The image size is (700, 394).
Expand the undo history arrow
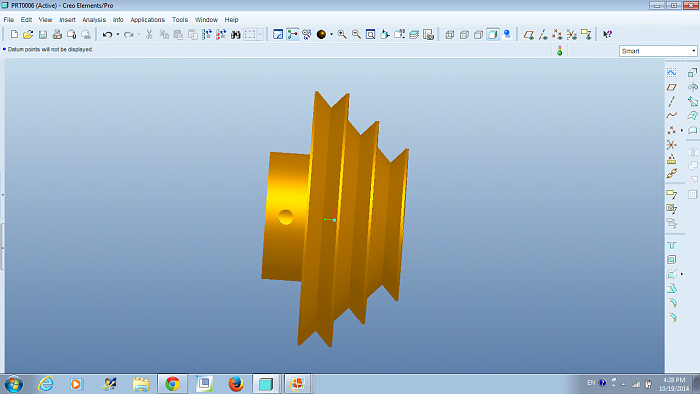click(118, 34)
